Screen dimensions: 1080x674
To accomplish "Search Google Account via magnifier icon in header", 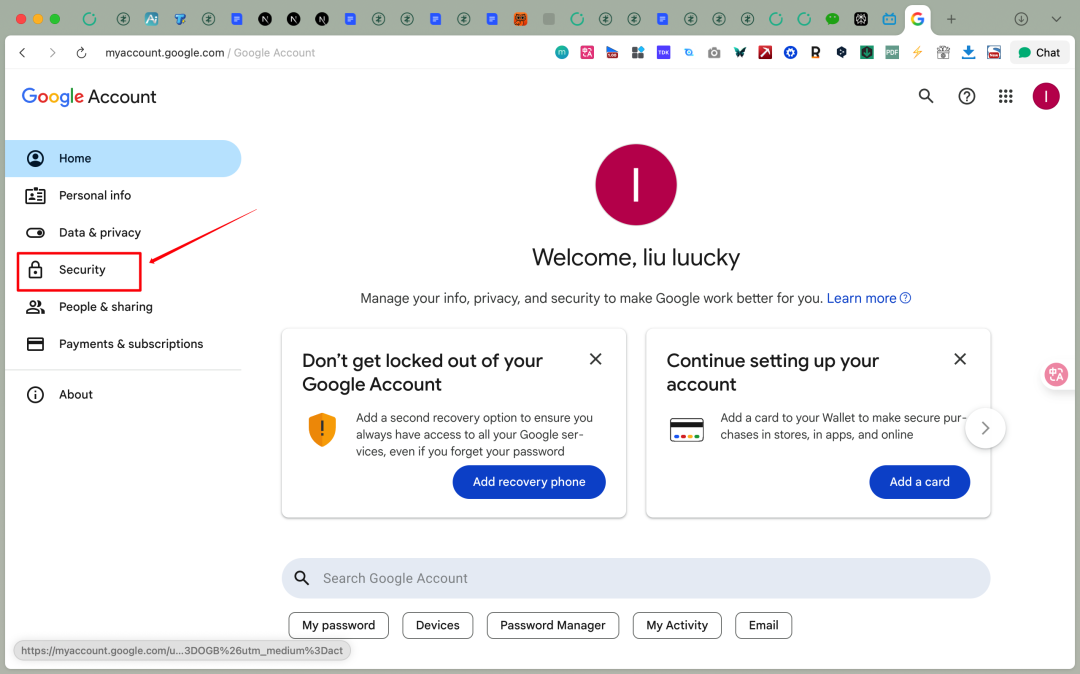I will pos(926,96).
